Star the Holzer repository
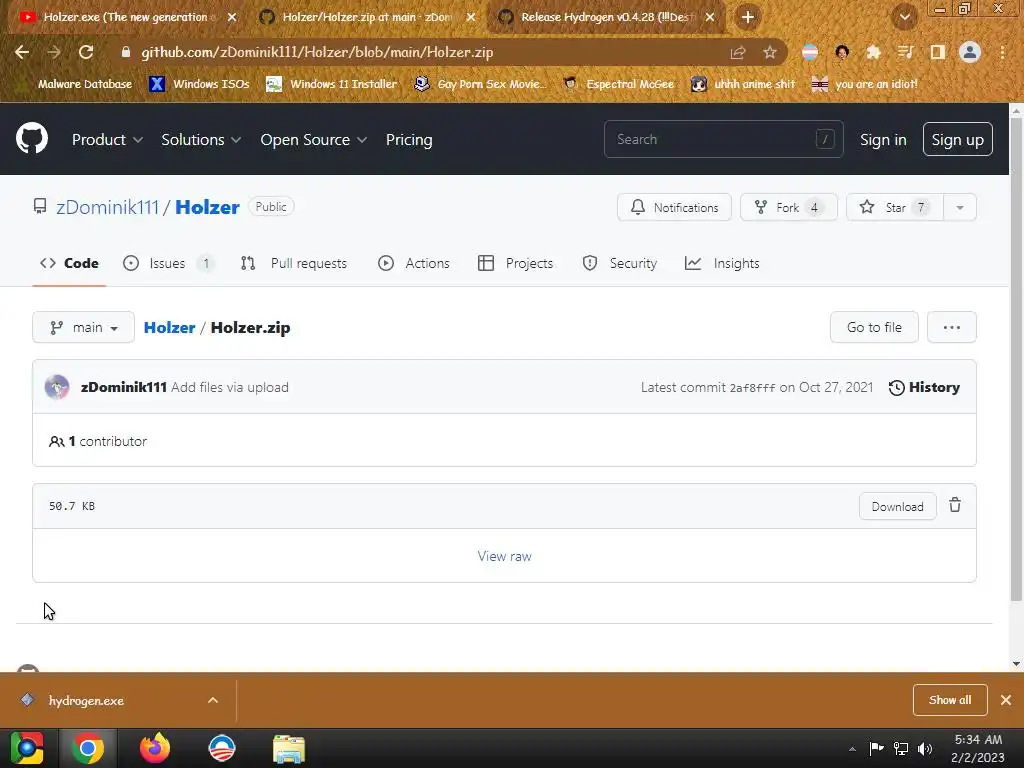Screen dimensions: 1024x768 (x=895, y=207)
